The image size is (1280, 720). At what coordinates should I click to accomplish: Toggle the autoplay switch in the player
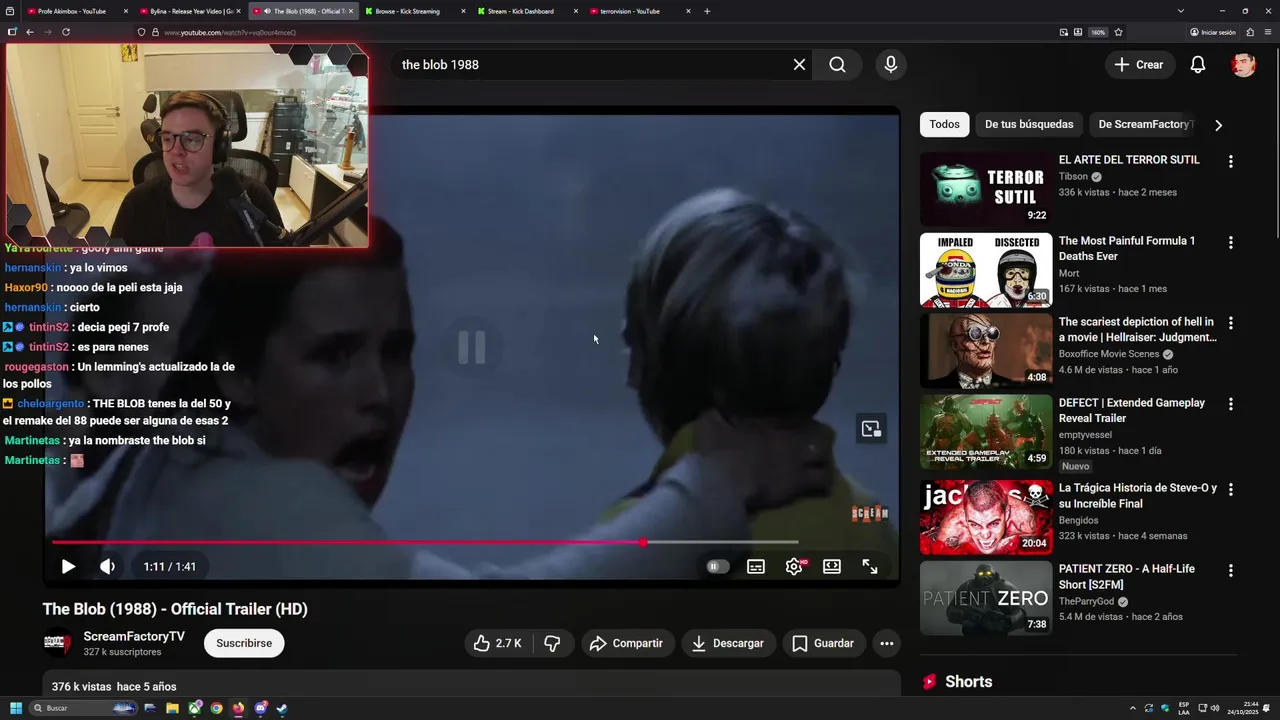(717, 566)
